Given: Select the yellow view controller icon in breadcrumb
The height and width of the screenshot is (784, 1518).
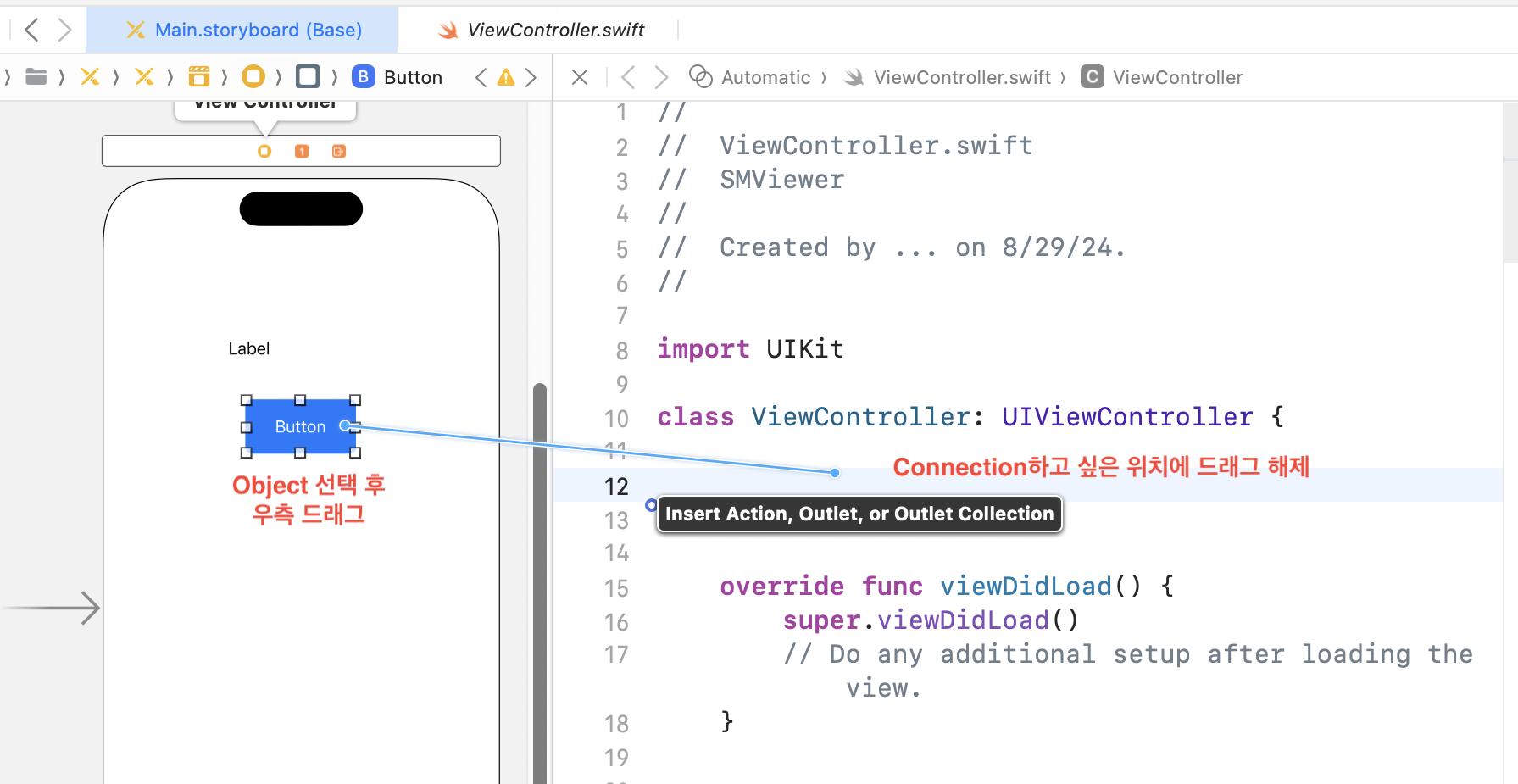Looking at the screenshot, I should (x=253, y=76).
